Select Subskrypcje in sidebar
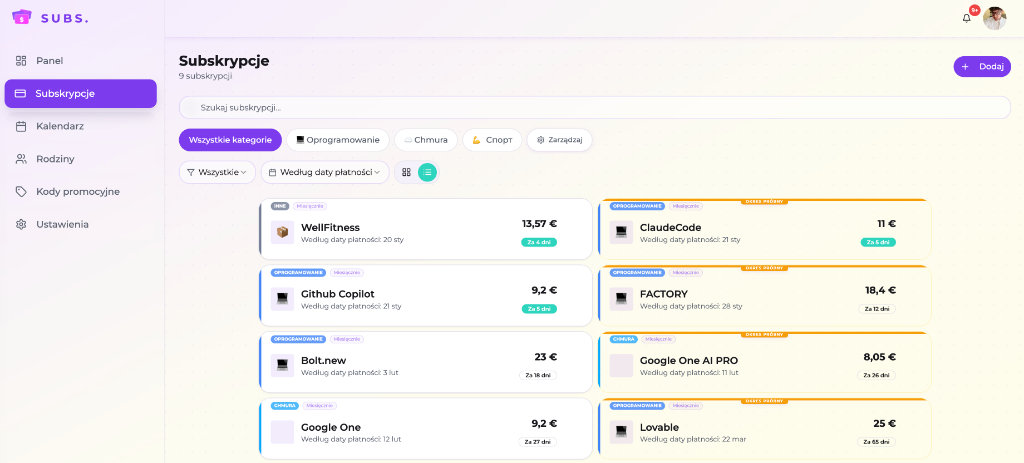The height and width of the screenshot is (463, 1024). click(x=80, y=93)
